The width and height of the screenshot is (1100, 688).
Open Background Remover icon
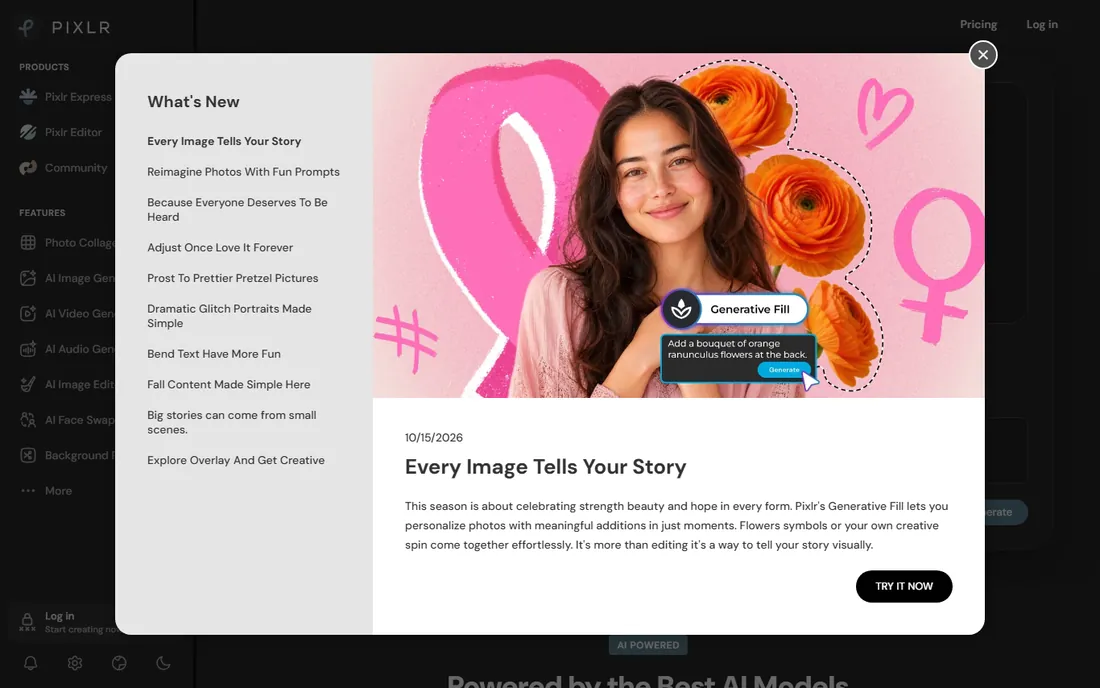click(28, 455)
